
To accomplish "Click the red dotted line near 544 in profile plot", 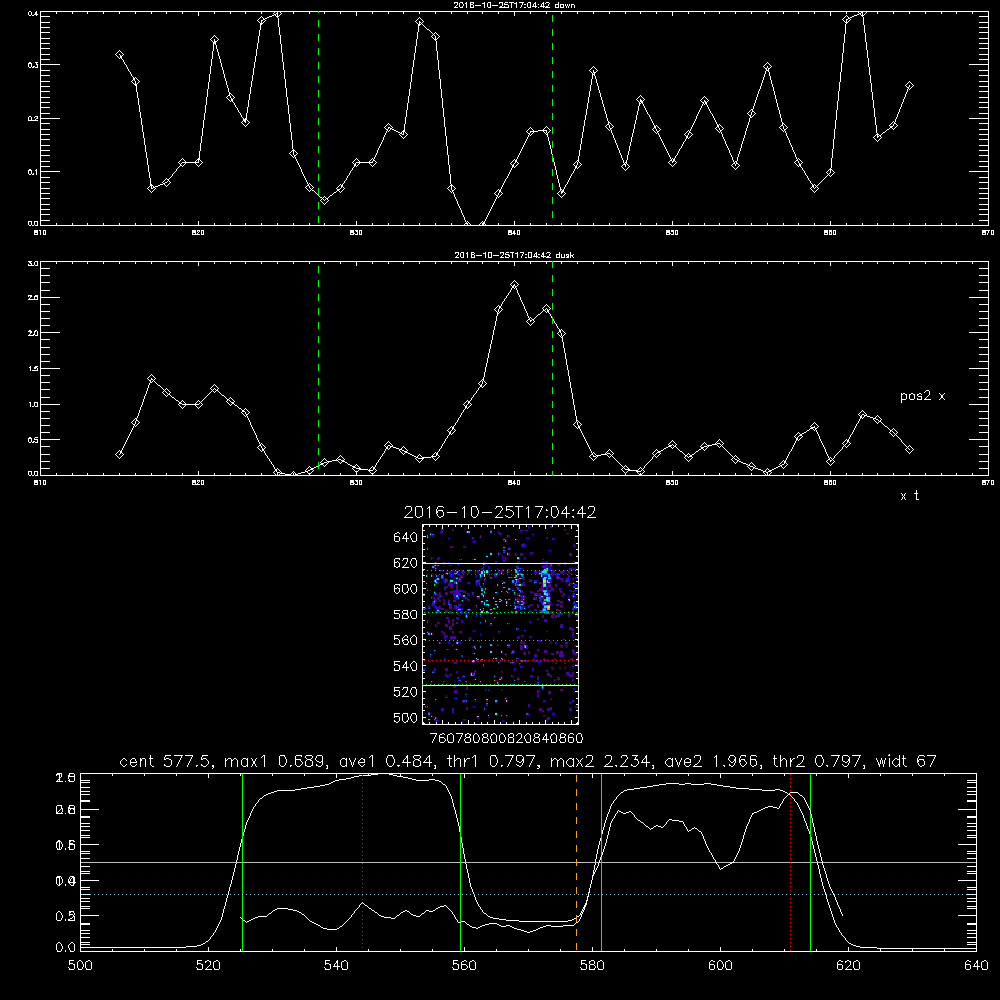I will (x=363, y=862).
